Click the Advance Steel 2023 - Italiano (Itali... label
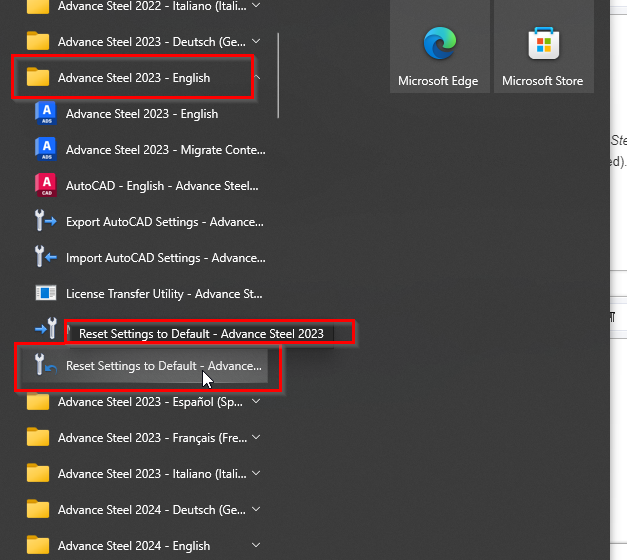The width and height of the screenshot is (627, 560). (152, 474)
